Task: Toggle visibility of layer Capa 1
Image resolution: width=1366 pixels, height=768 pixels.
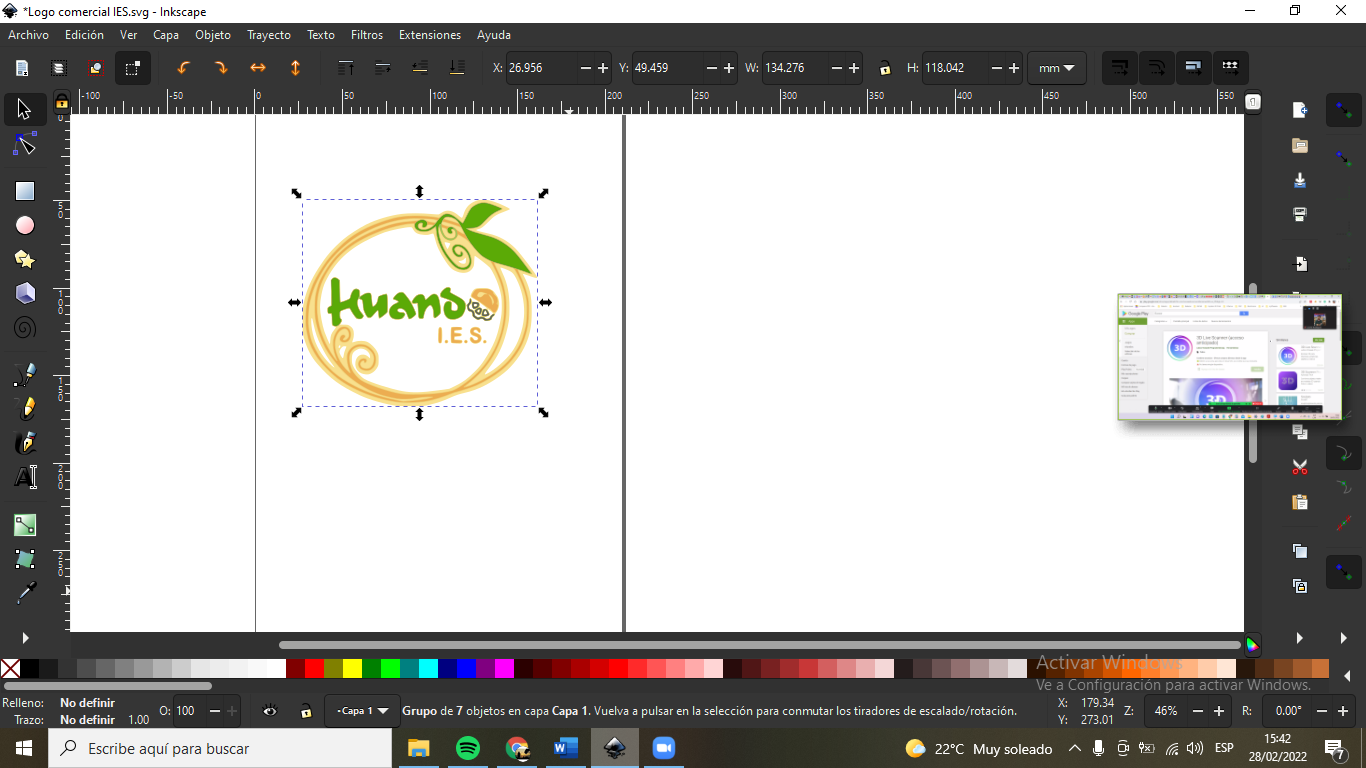Action: [x=270, y=711]
